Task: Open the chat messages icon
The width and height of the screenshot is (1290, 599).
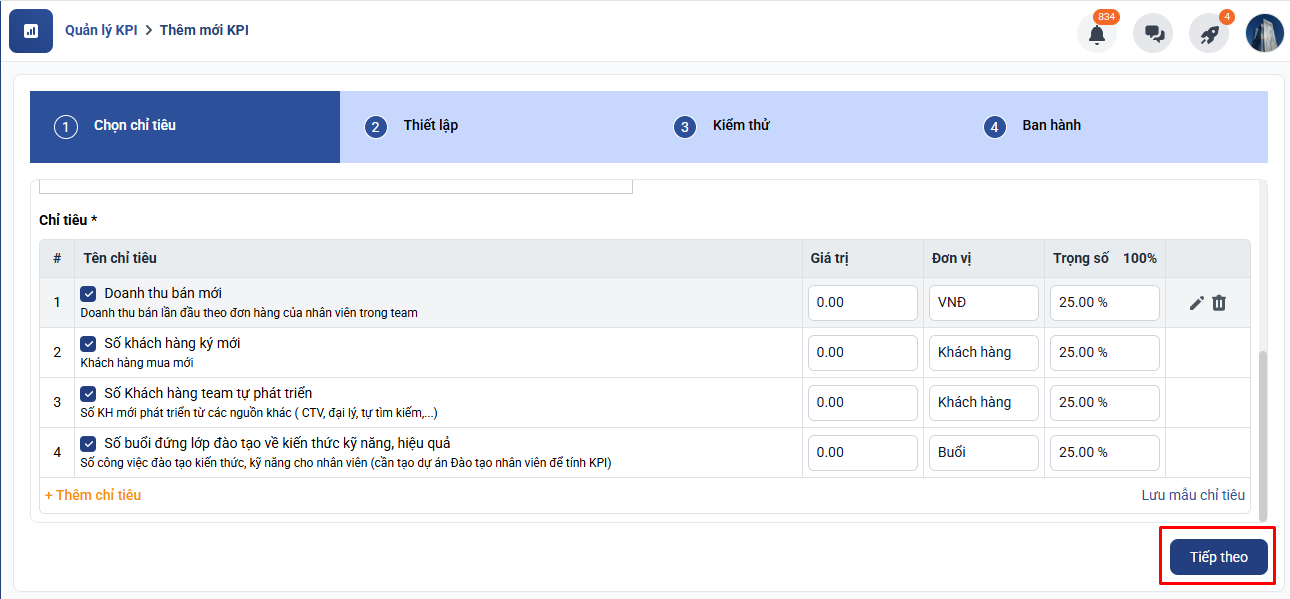Action: [1153, 34]
